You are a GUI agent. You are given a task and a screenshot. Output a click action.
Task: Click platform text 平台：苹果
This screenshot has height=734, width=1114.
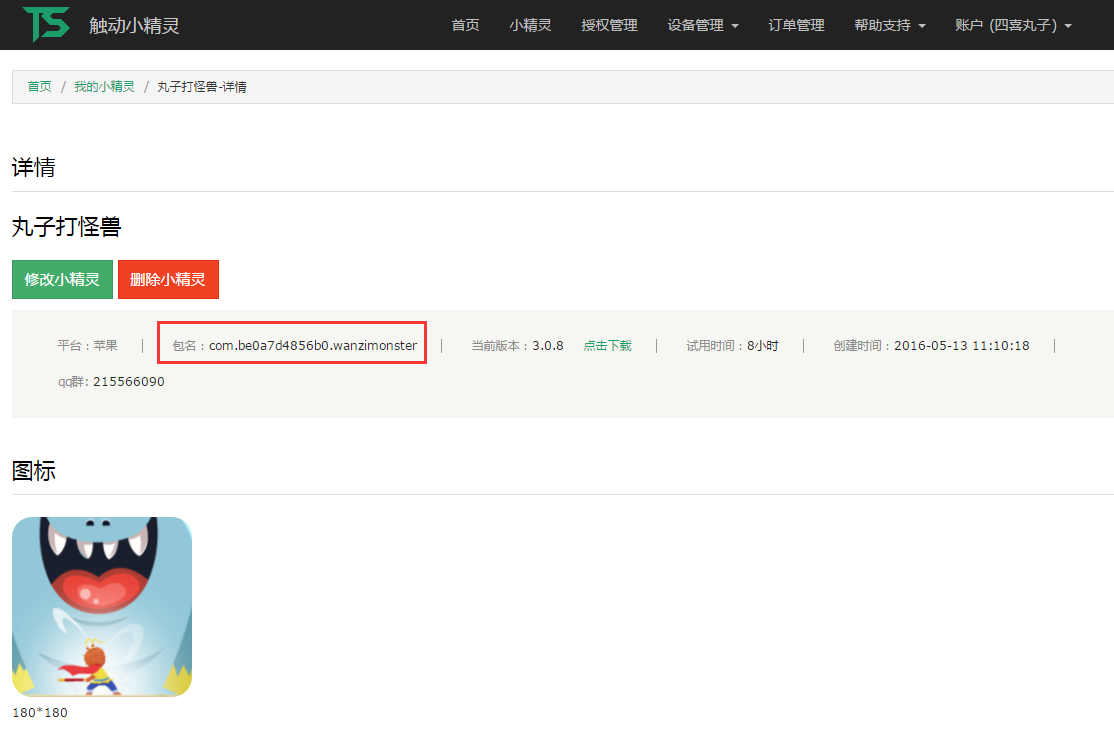[x=87, y=345]
